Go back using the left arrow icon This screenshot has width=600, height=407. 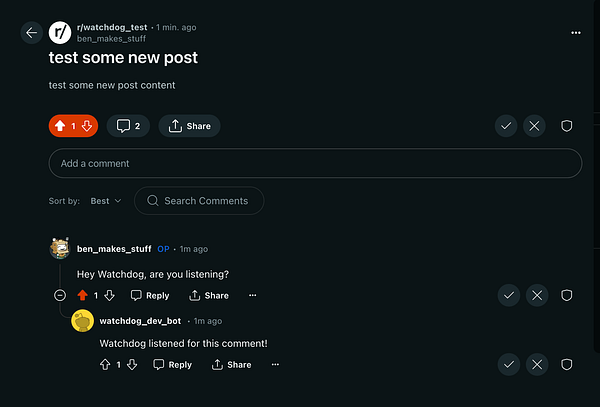pyautogui.click(x=31, y=33)
